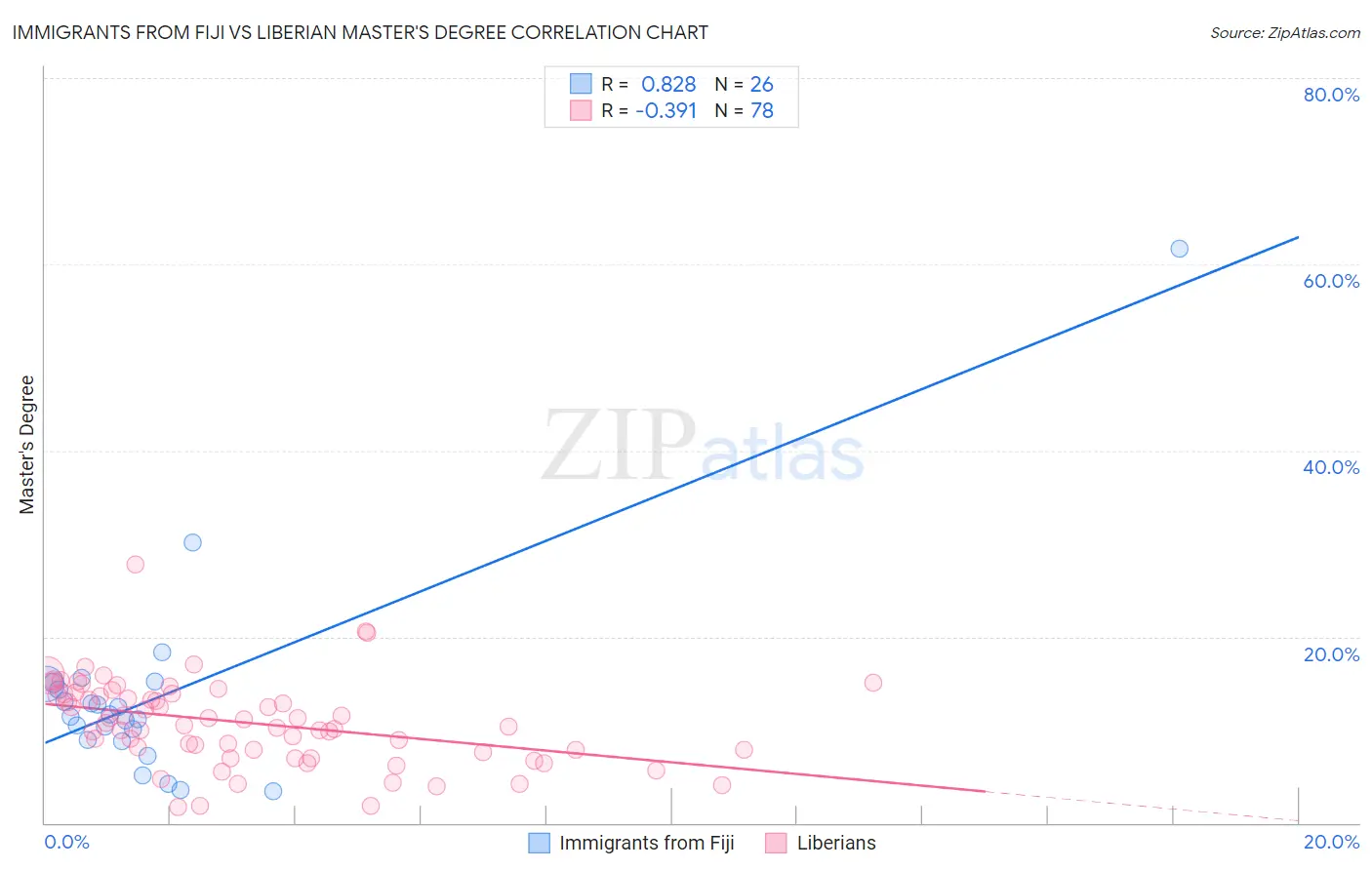Click the 40.0% y-axis label

[1331, 467]
